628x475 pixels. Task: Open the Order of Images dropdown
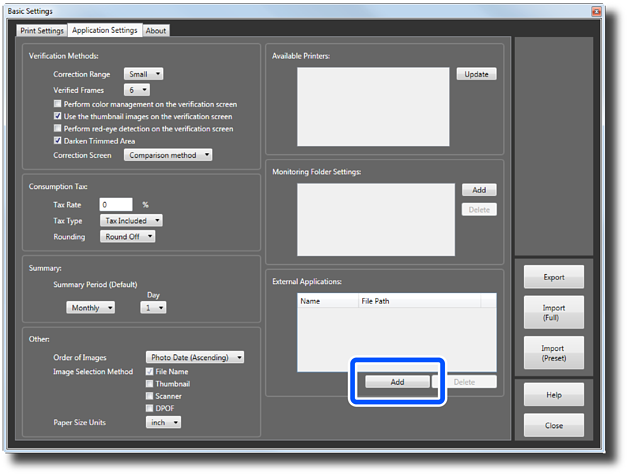coord(194,357)
